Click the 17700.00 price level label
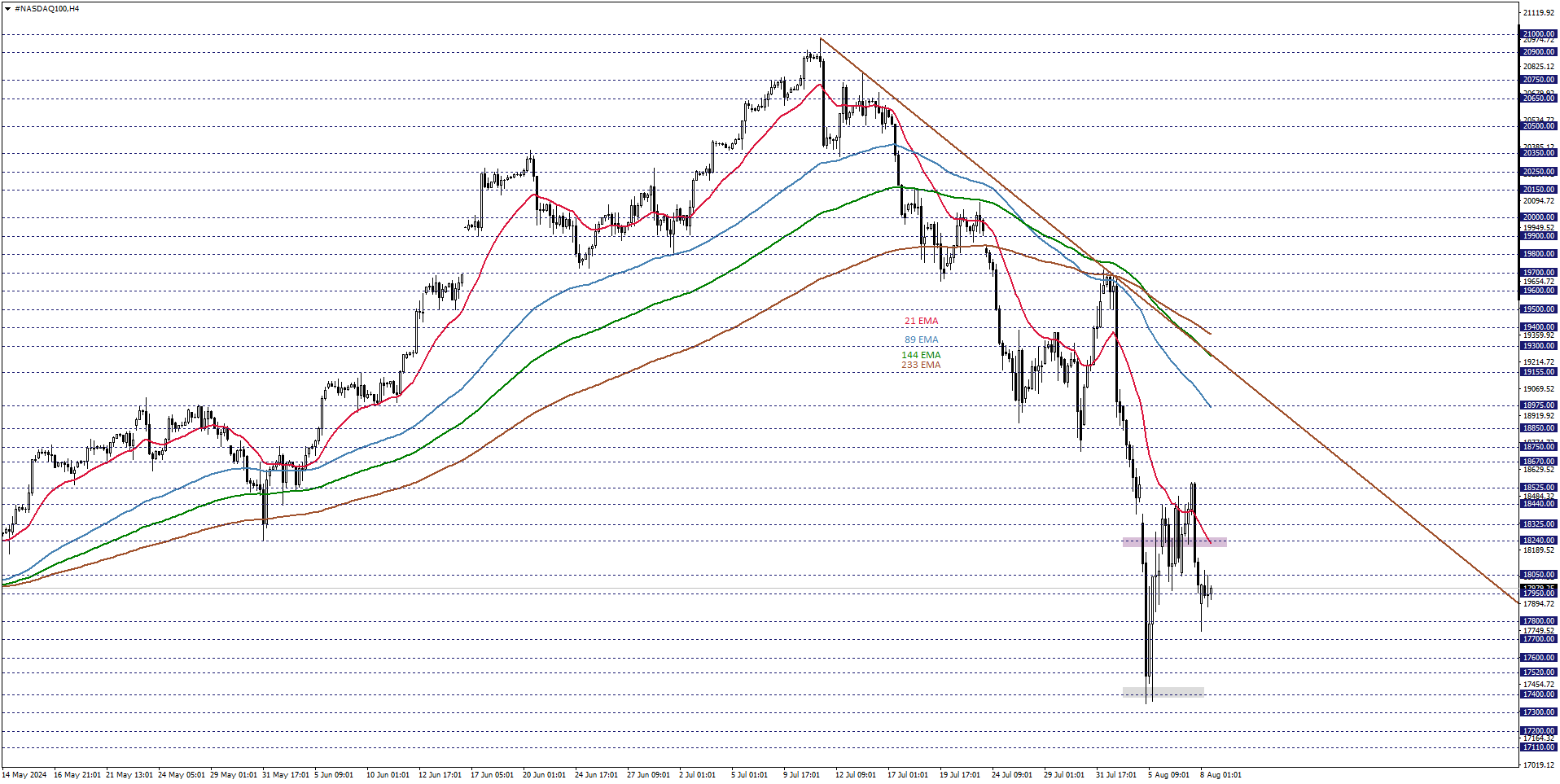 (1539, 639)
